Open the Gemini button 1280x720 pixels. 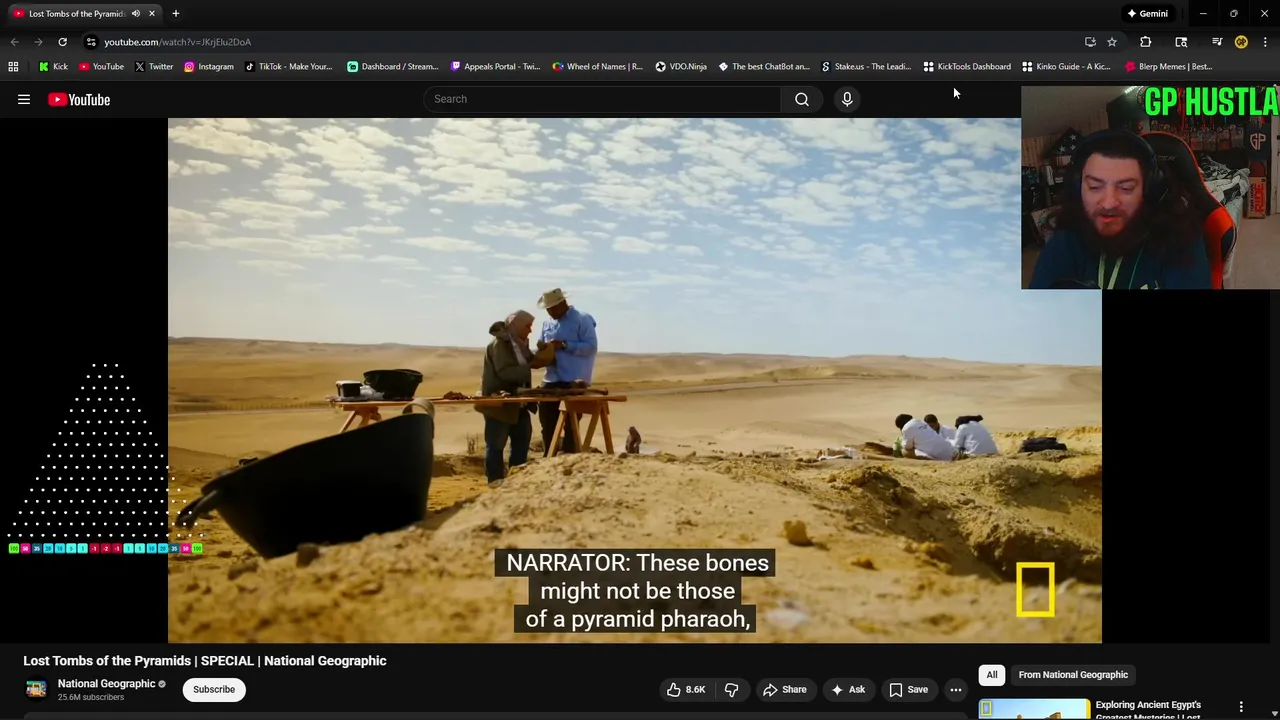point(1147,14)
